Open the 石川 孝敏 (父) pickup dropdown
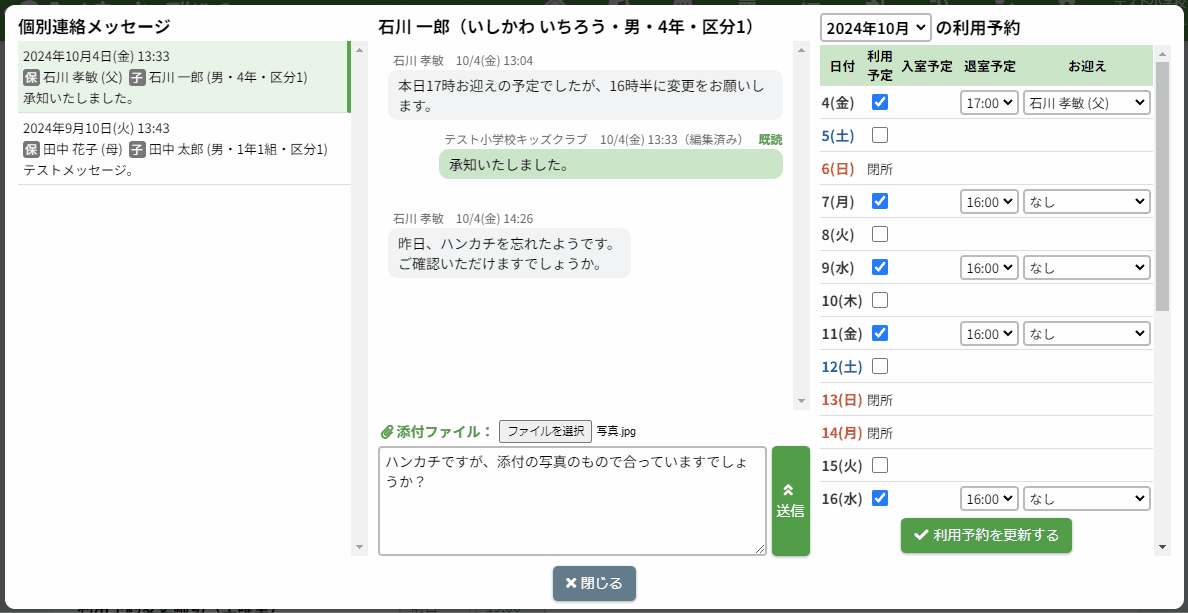This screenshot has width=1188, height=613. tap(1086, 102)
